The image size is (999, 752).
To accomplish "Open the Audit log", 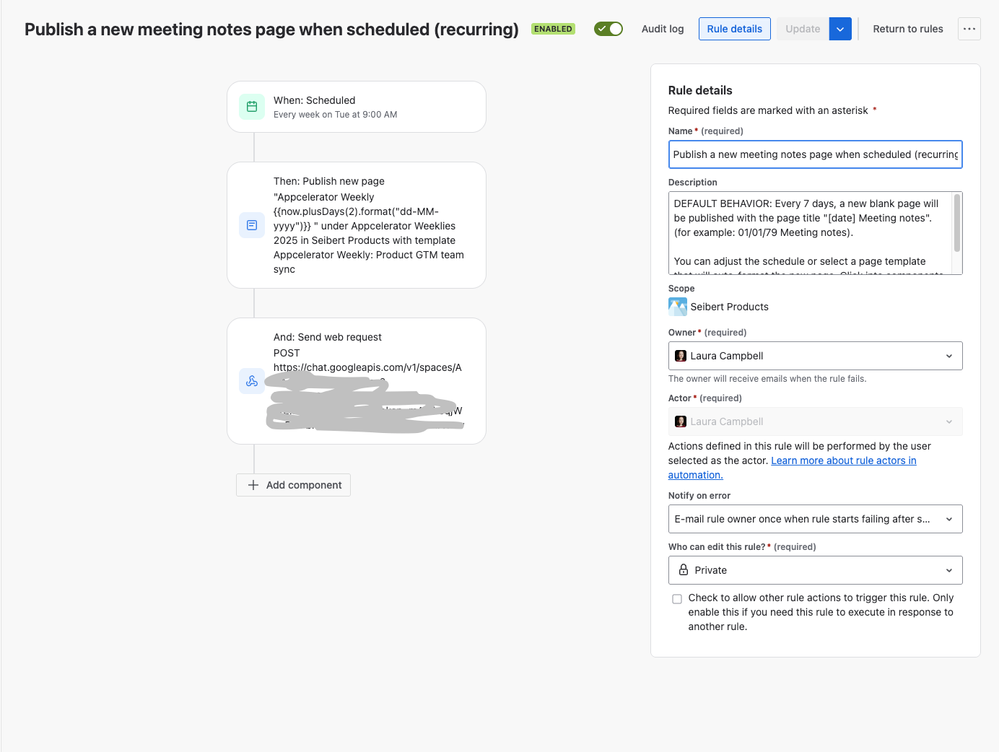I will coord(662,29).
